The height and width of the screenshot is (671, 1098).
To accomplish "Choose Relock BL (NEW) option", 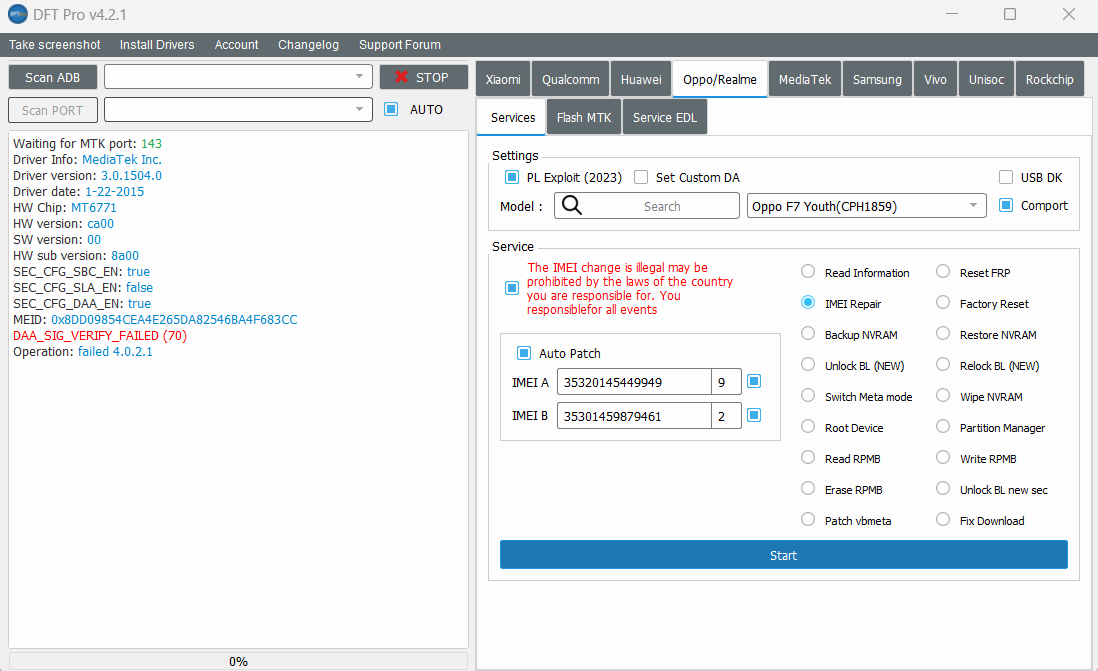I will point(943,364).
